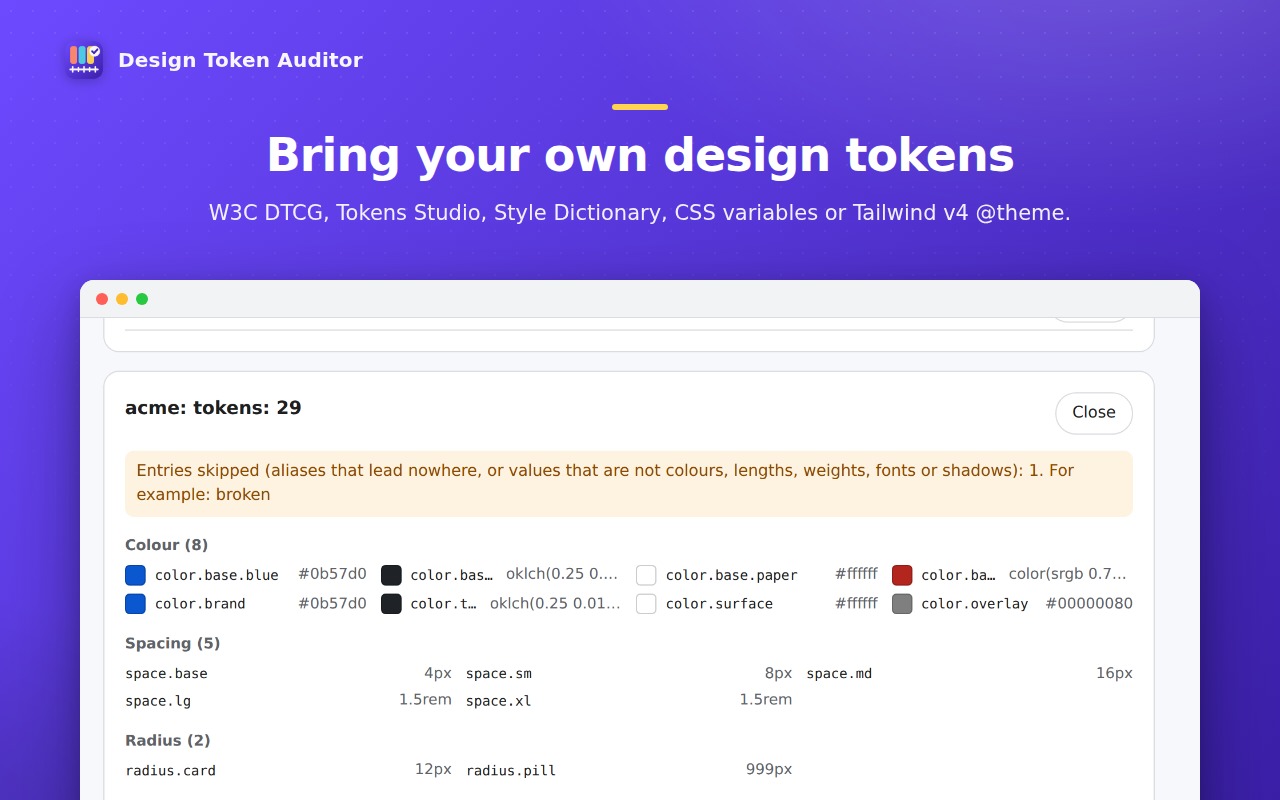Close the acme tokens panel

click(1094, 413)
